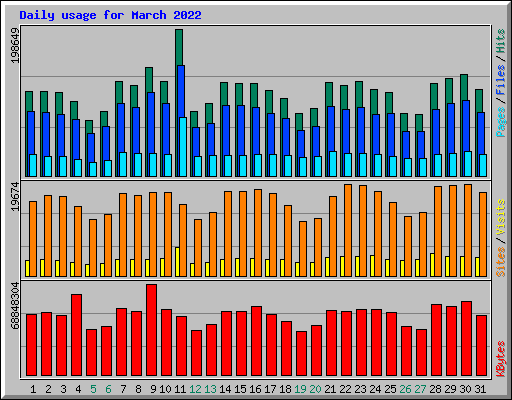The width and height of the screenshot is (512, 400).
Task: Click day label 2 on the x-axis
Action: 48,389
